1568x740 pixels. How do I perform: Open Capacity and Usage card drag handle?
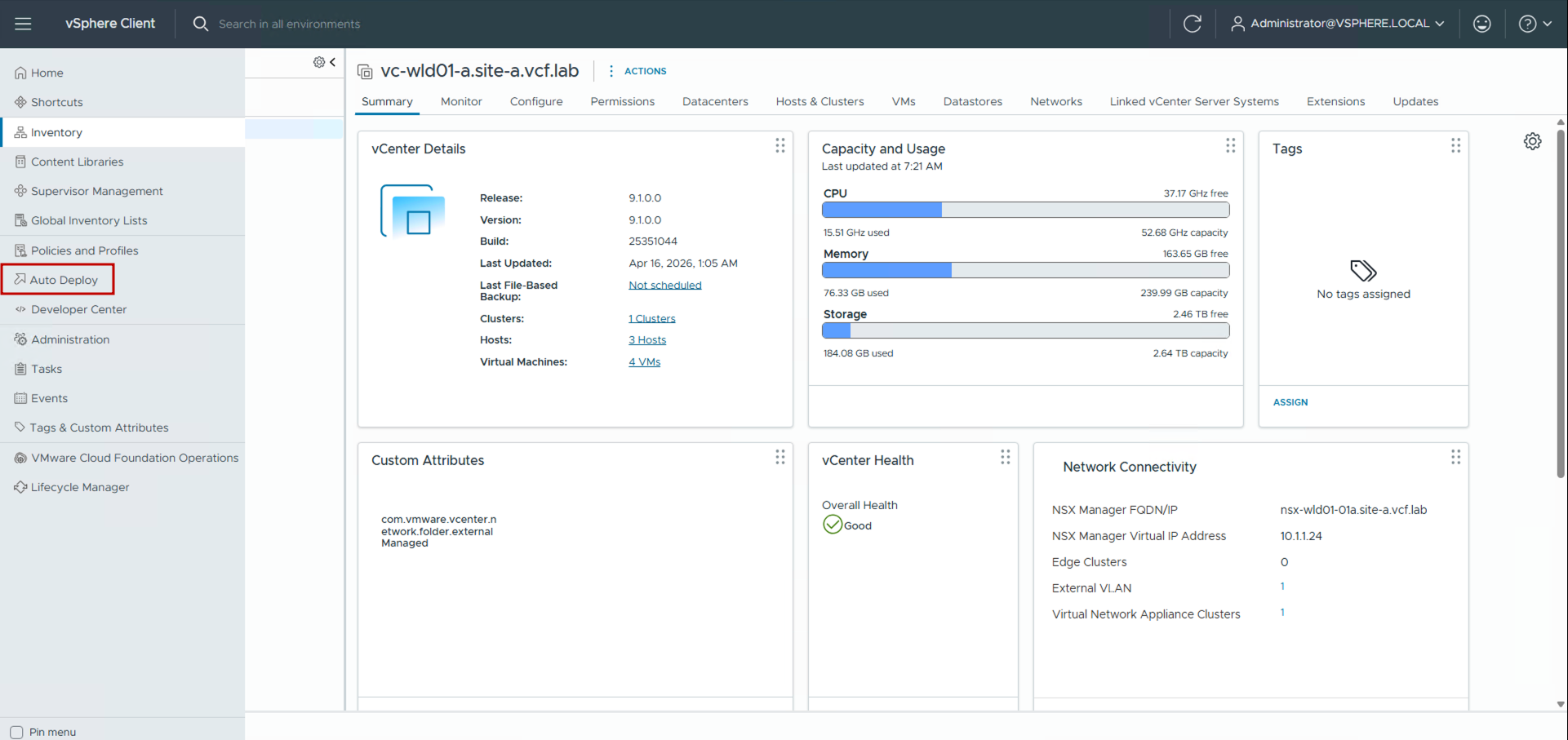pos(1230,145)
